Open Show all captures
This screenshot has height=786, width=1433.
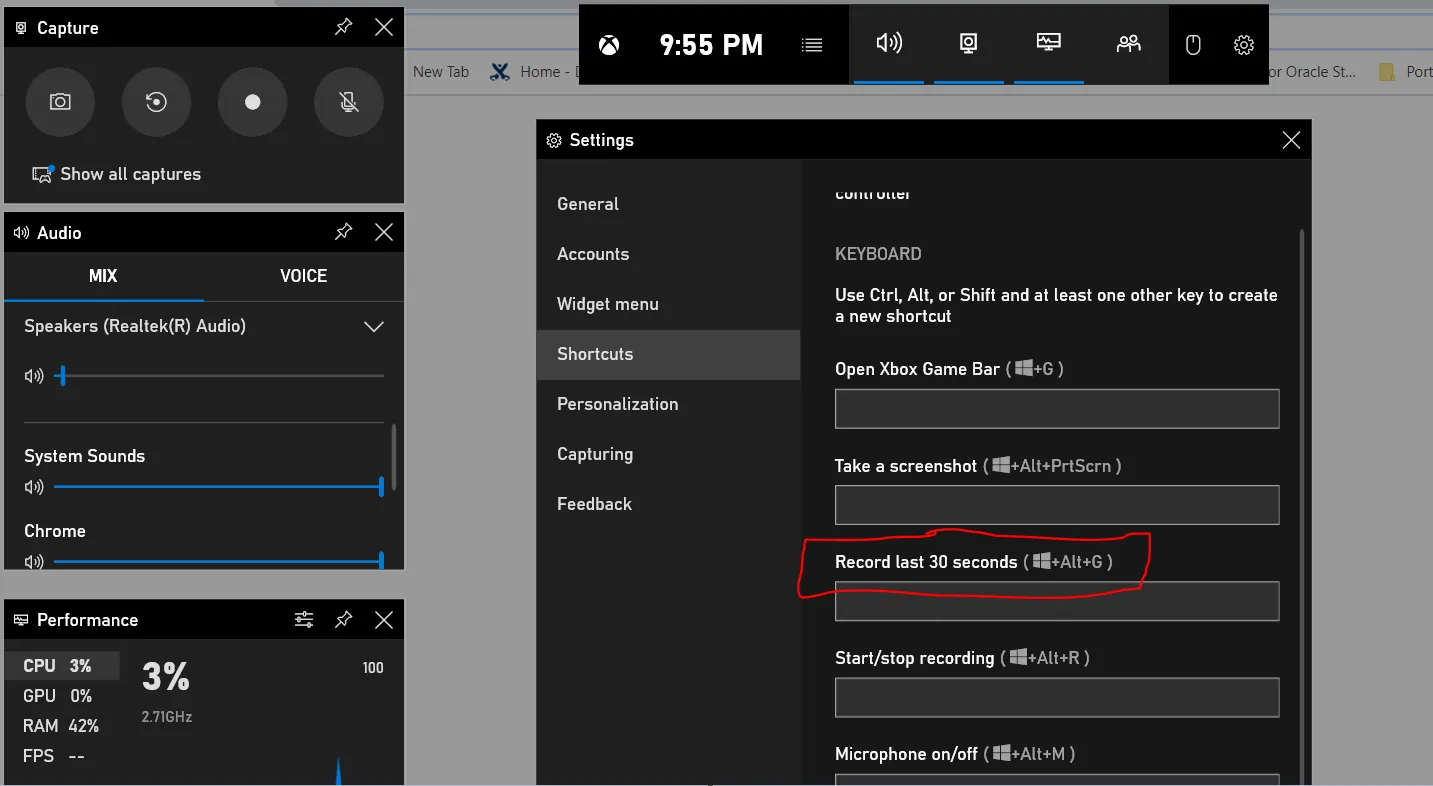click(116, 174)
